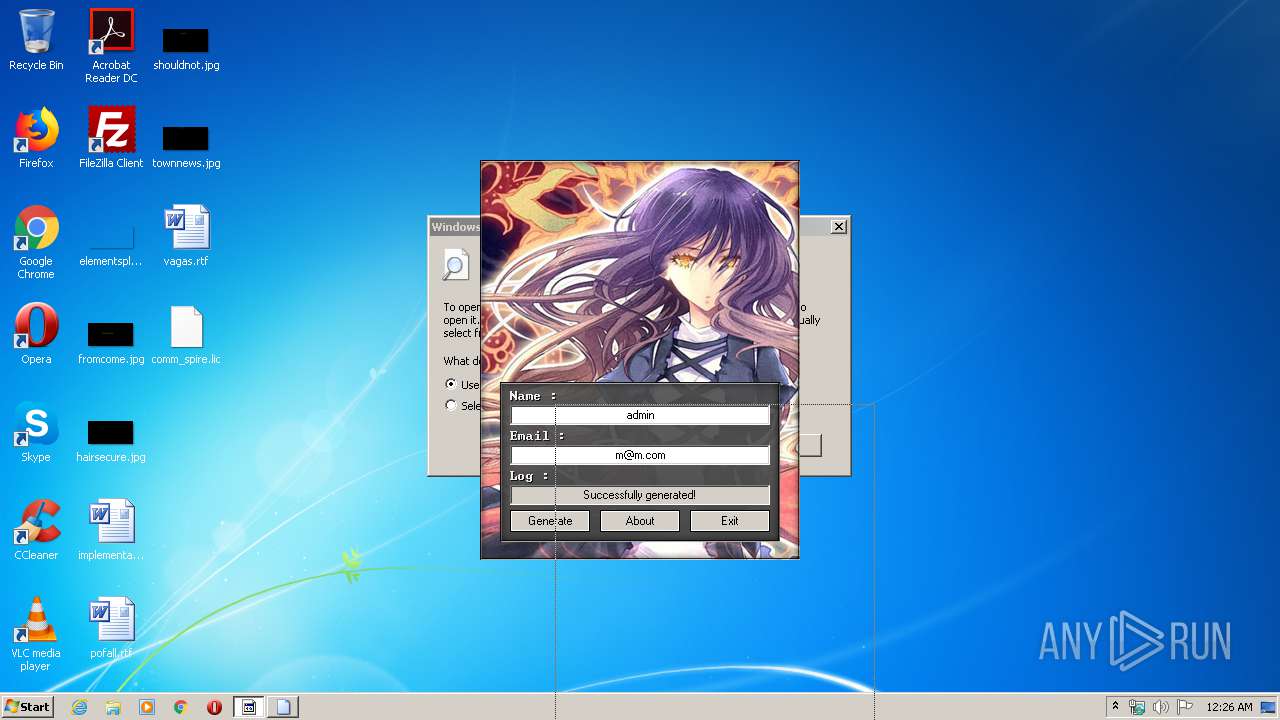Image resolution: width=1280 pixels, height=720 pixels.
Task: Click the Log field 'Successfully generated!'
Action: pyautogui.click(x=640, y=495)
